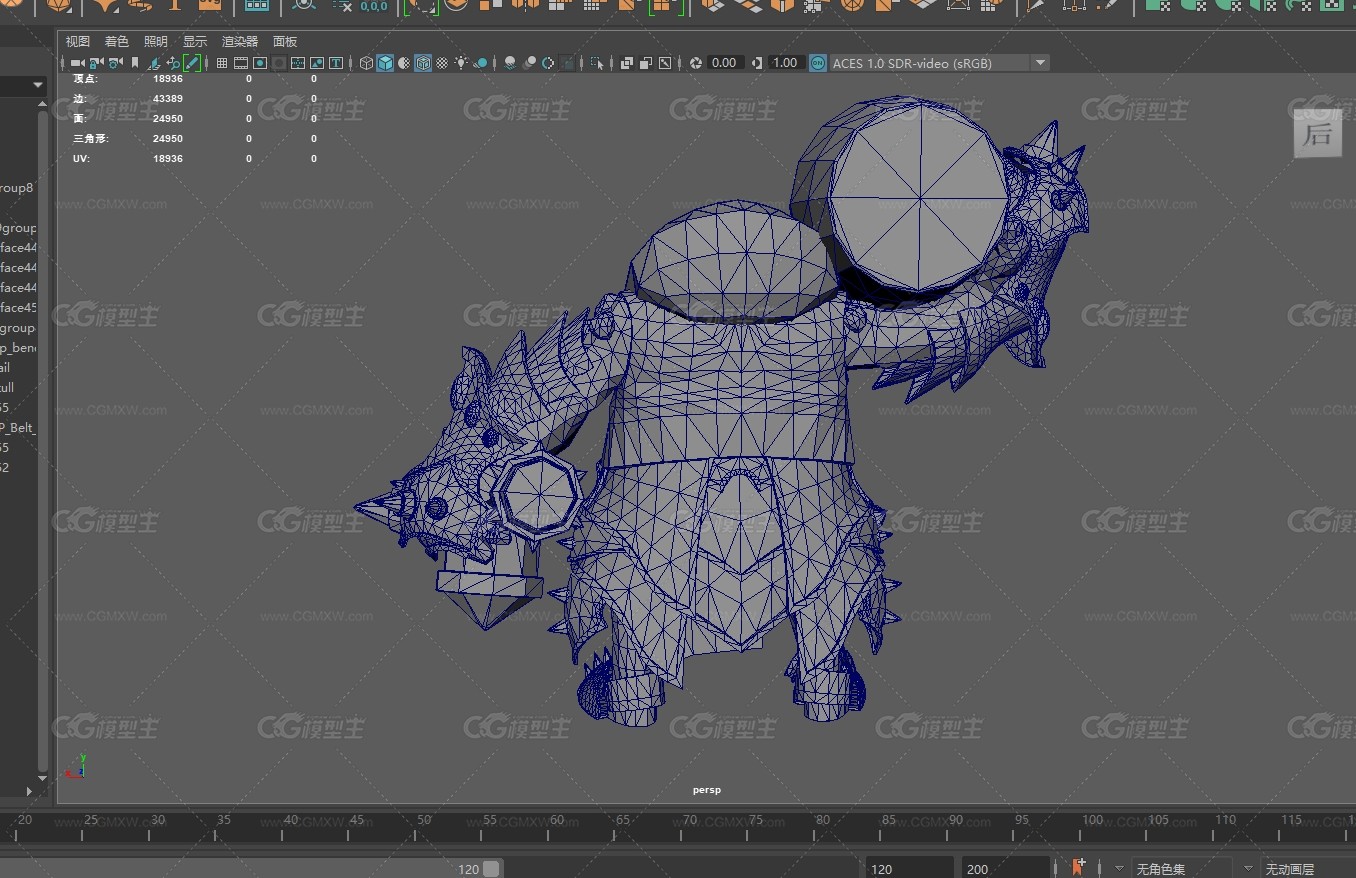Viewport: 1356px width, 878px height.
Task: Click the Use Default Material icon
Action: click(x=405, y=63)
